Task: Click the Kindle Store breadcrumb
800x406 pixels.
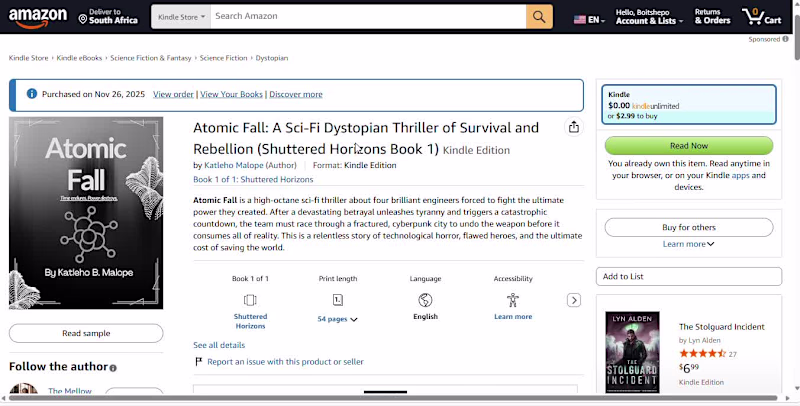Action: [29, 58]
